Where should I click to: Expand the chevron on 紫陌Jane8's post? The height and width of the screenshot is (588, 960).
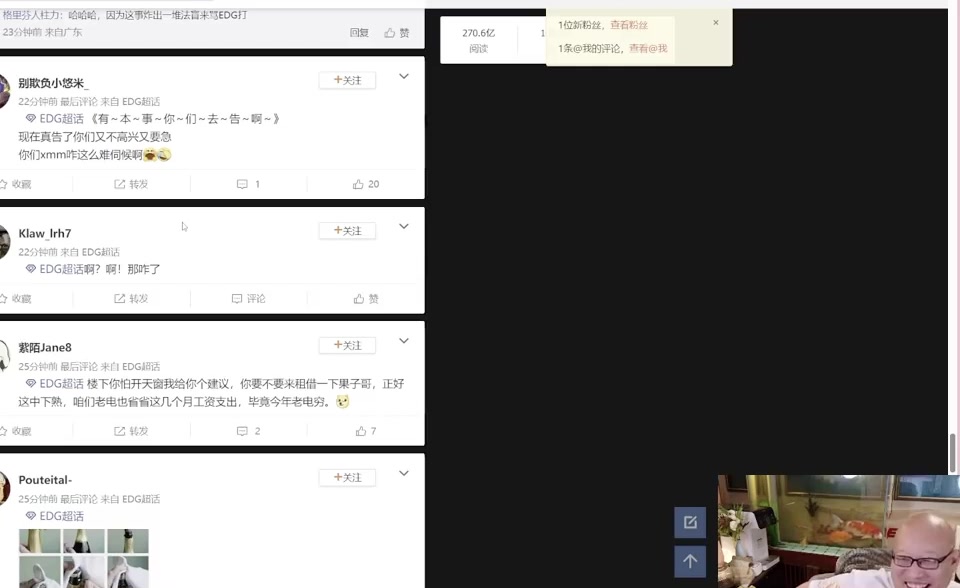[x=403, y=340]
